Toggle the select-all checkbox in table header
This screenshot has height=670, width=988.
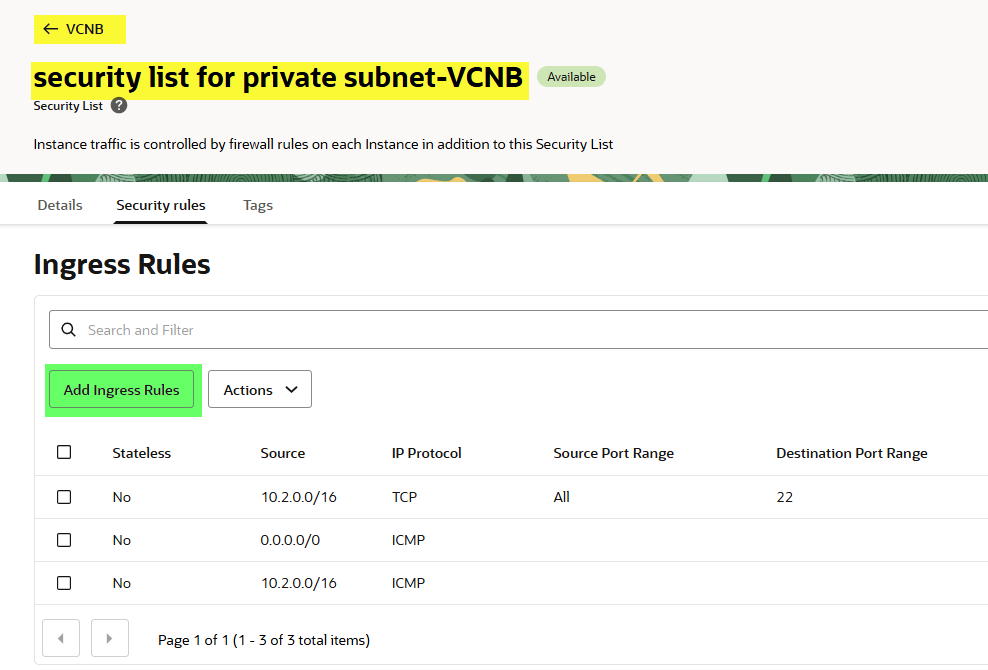[x=64, y=453]
